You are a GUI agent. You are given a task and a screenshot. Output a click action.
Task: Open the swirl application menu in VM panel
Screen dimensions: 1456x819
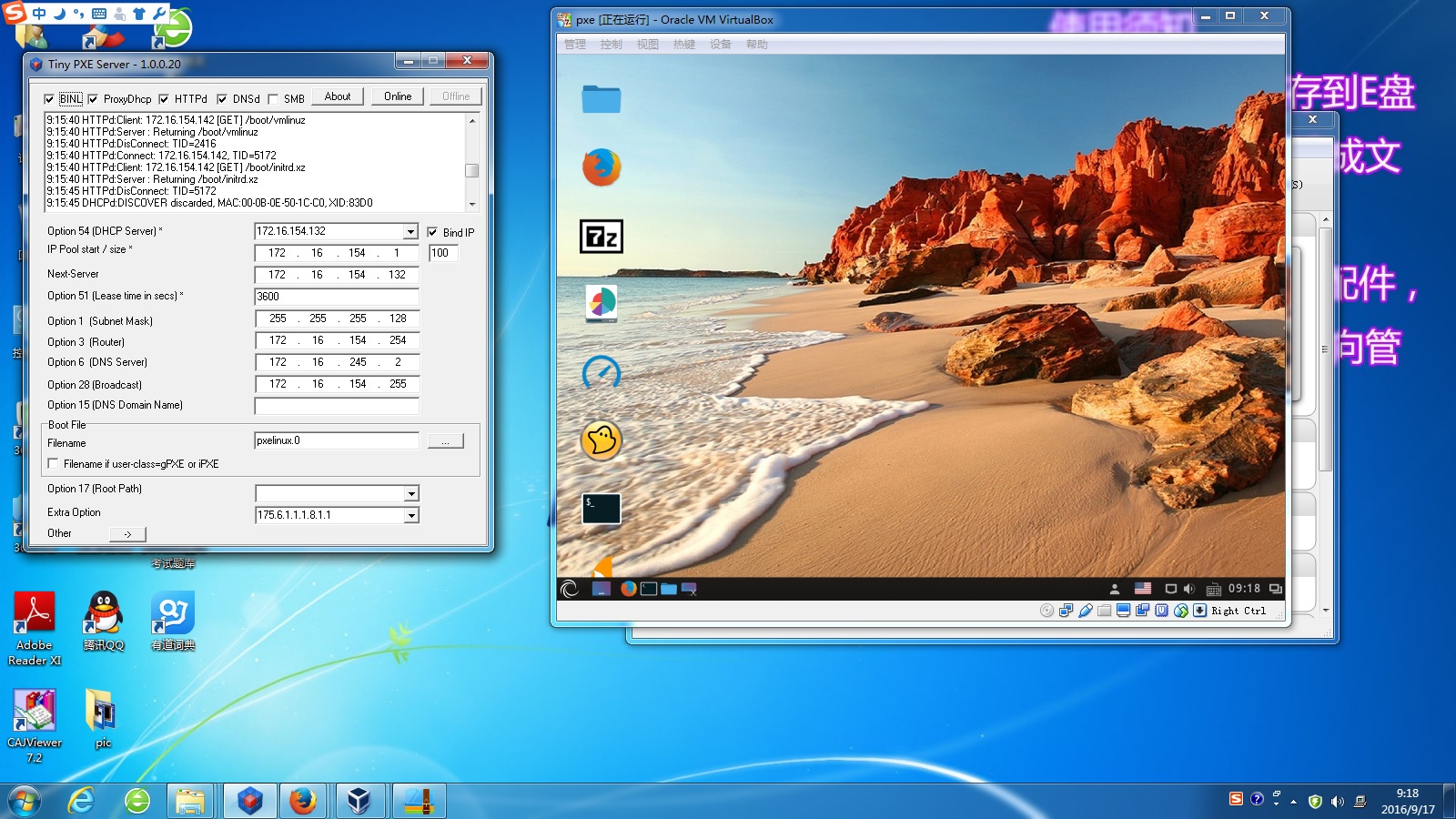(570, 589)
